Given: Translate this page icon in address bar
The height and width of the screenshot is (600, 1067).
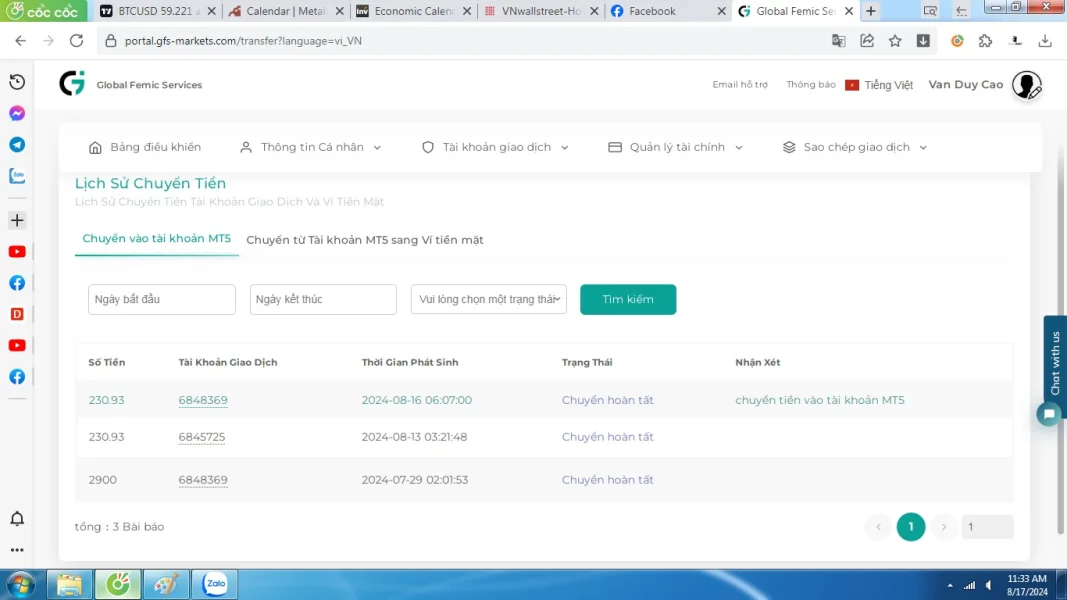Looking at the screenshot, I should click(x=838, y=41).
